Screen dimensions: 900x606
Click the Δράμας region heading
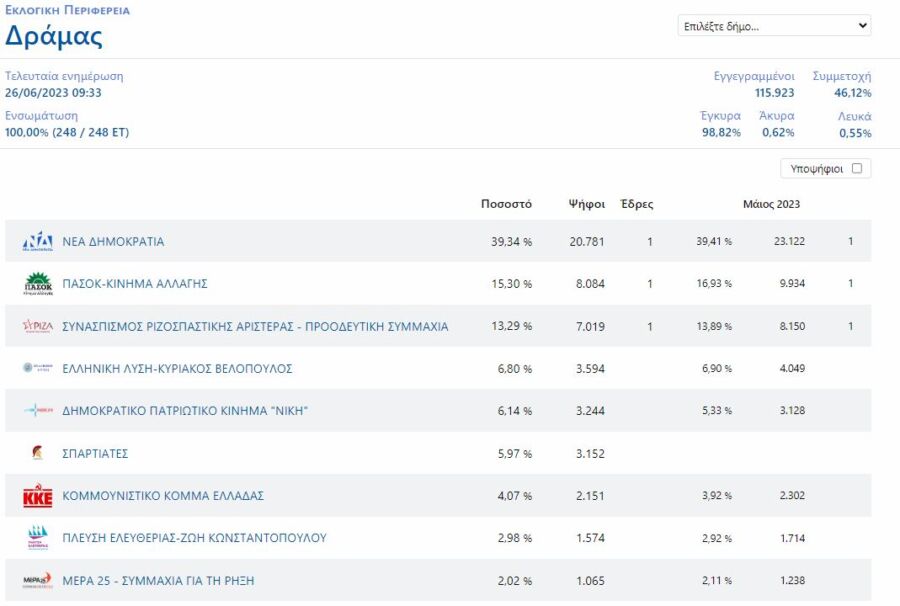tap(54, 36)
